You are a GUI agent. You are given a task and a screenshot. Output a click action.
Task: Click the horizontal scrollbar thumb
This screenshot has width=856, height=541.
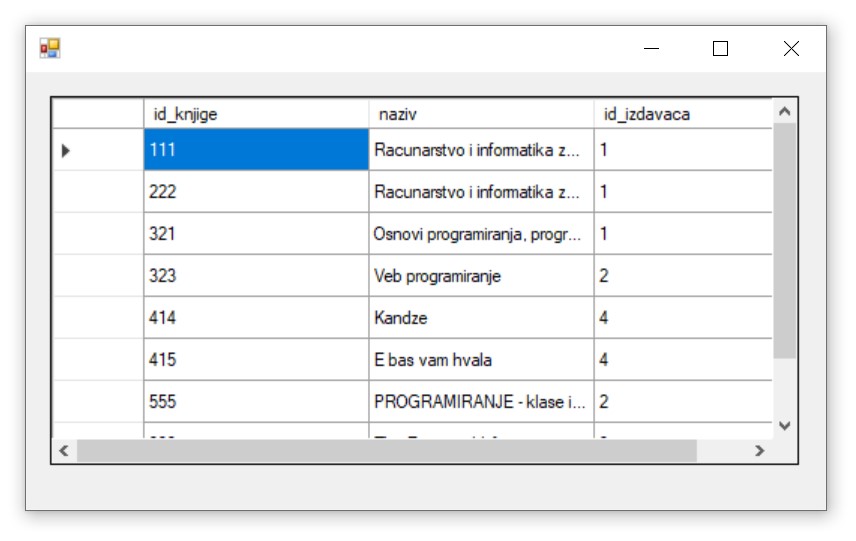click(x=386, y=451)
